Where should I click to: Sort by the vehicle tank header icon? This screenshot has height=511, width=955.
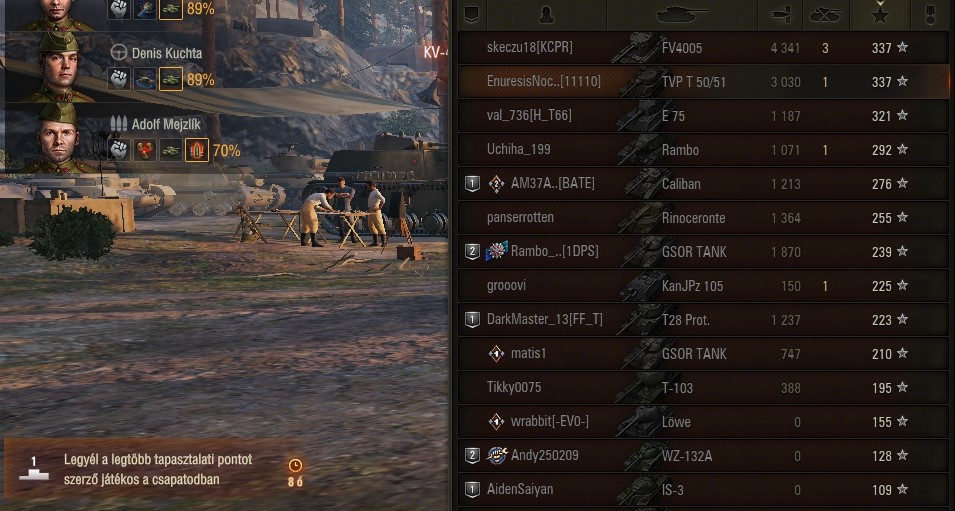[x=682, y=15]
